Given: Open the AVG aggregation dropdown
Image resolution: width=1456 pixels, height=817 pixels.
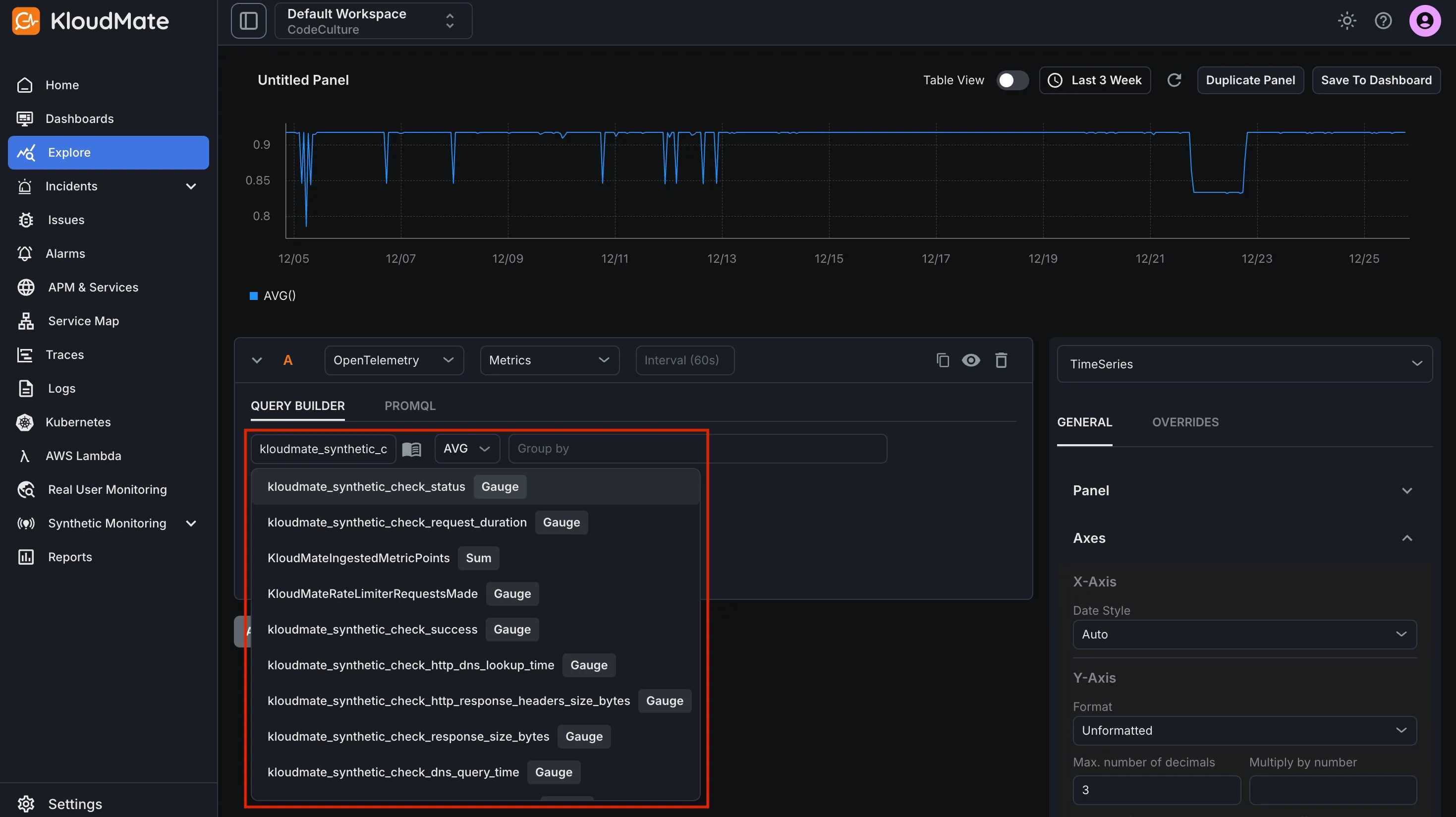Looking at the screenshot, I should click(x=467, y=449).
